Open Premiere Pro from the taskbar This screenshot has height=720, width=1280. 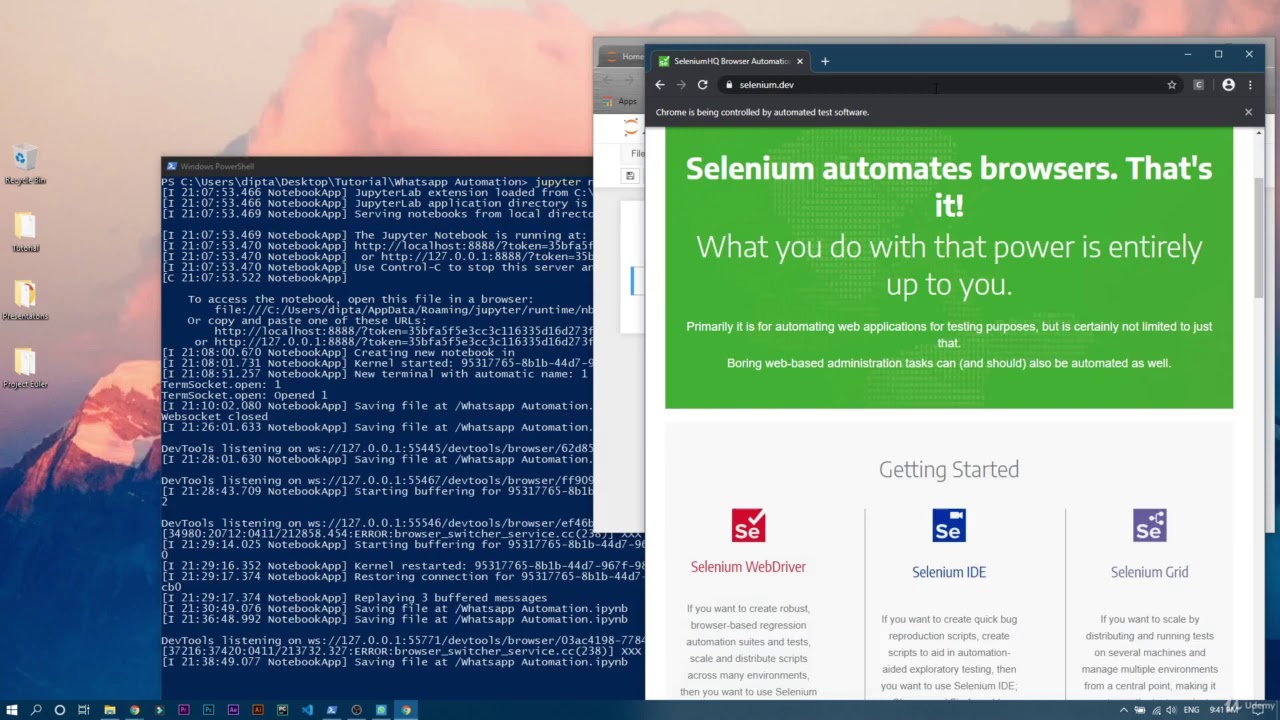coord(184,710)
